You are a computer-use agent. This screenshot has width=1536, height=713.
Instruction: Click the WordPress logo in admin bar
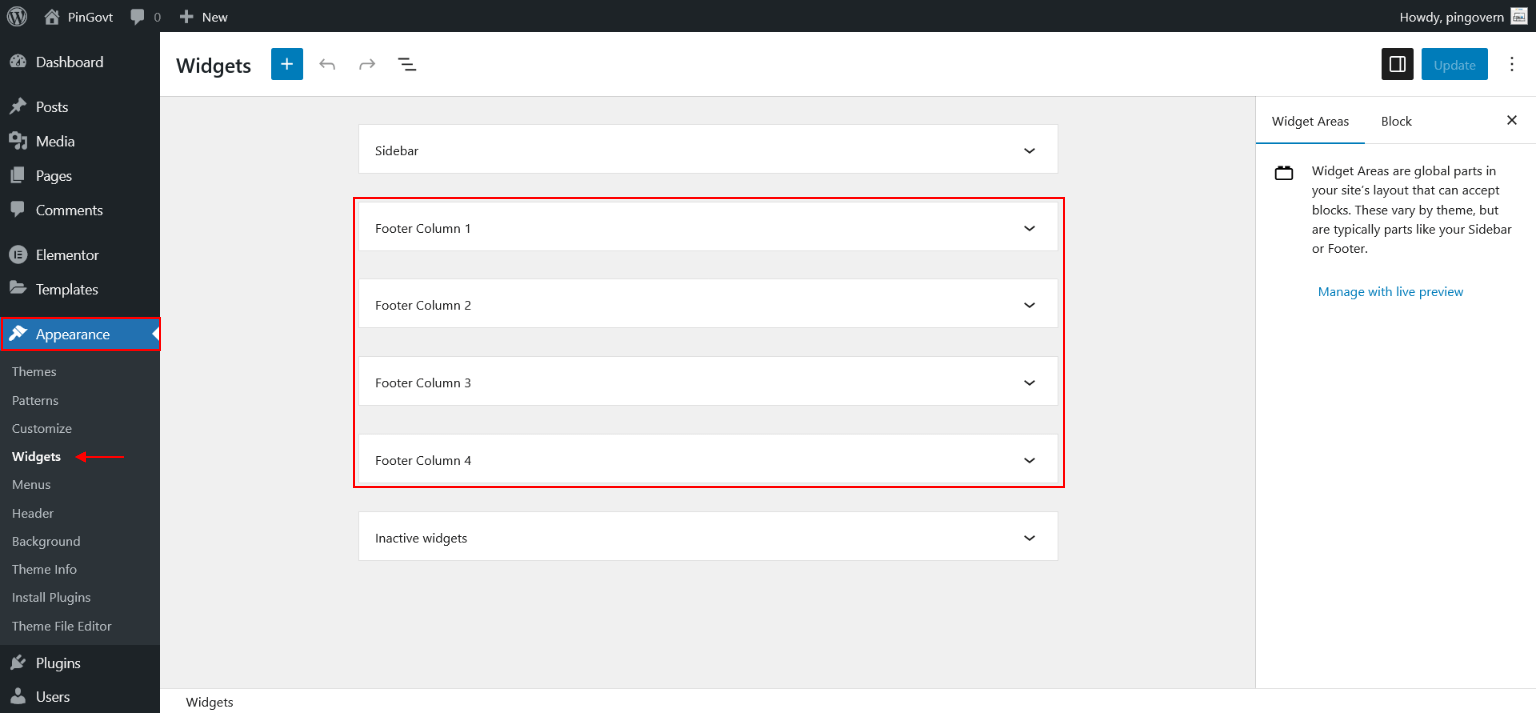(x=17, y=16)
